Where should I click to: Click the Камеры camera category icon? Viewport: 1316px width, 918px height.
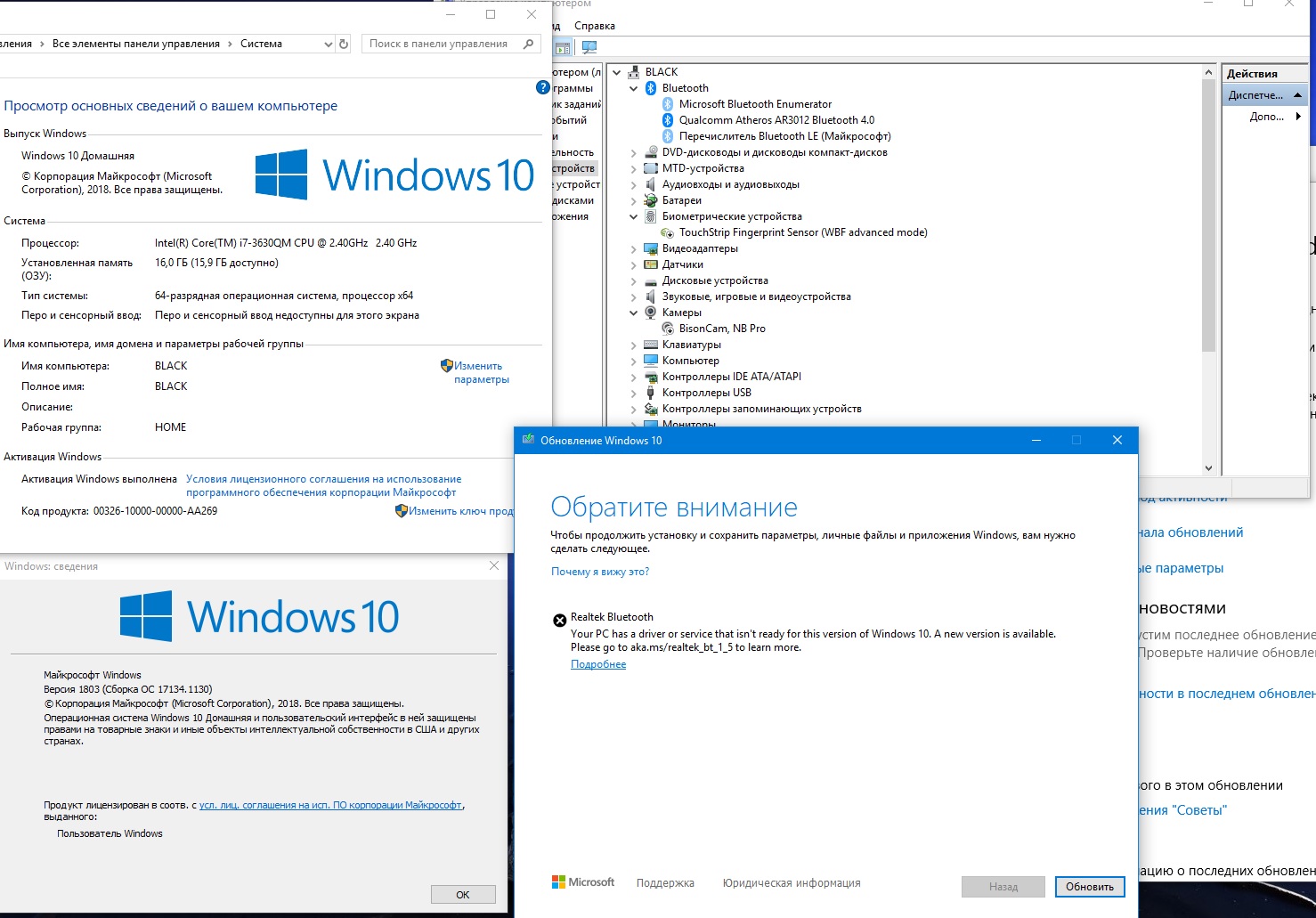[651, 313]
